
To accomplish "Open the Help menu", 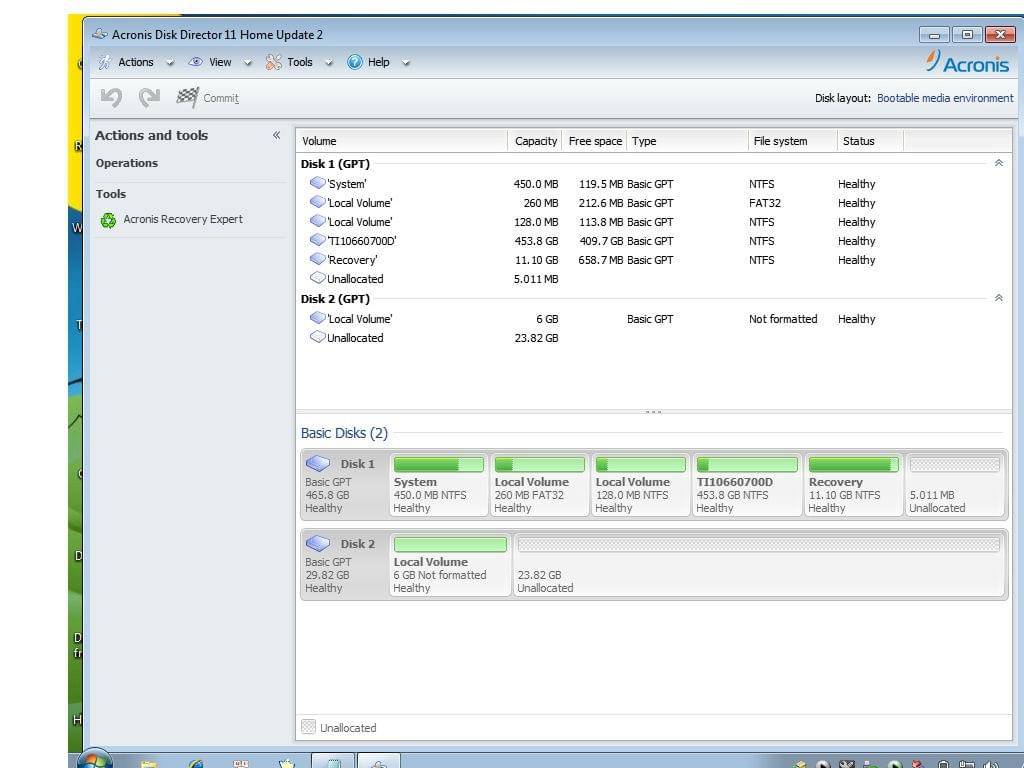I will (x=379, y=62).
